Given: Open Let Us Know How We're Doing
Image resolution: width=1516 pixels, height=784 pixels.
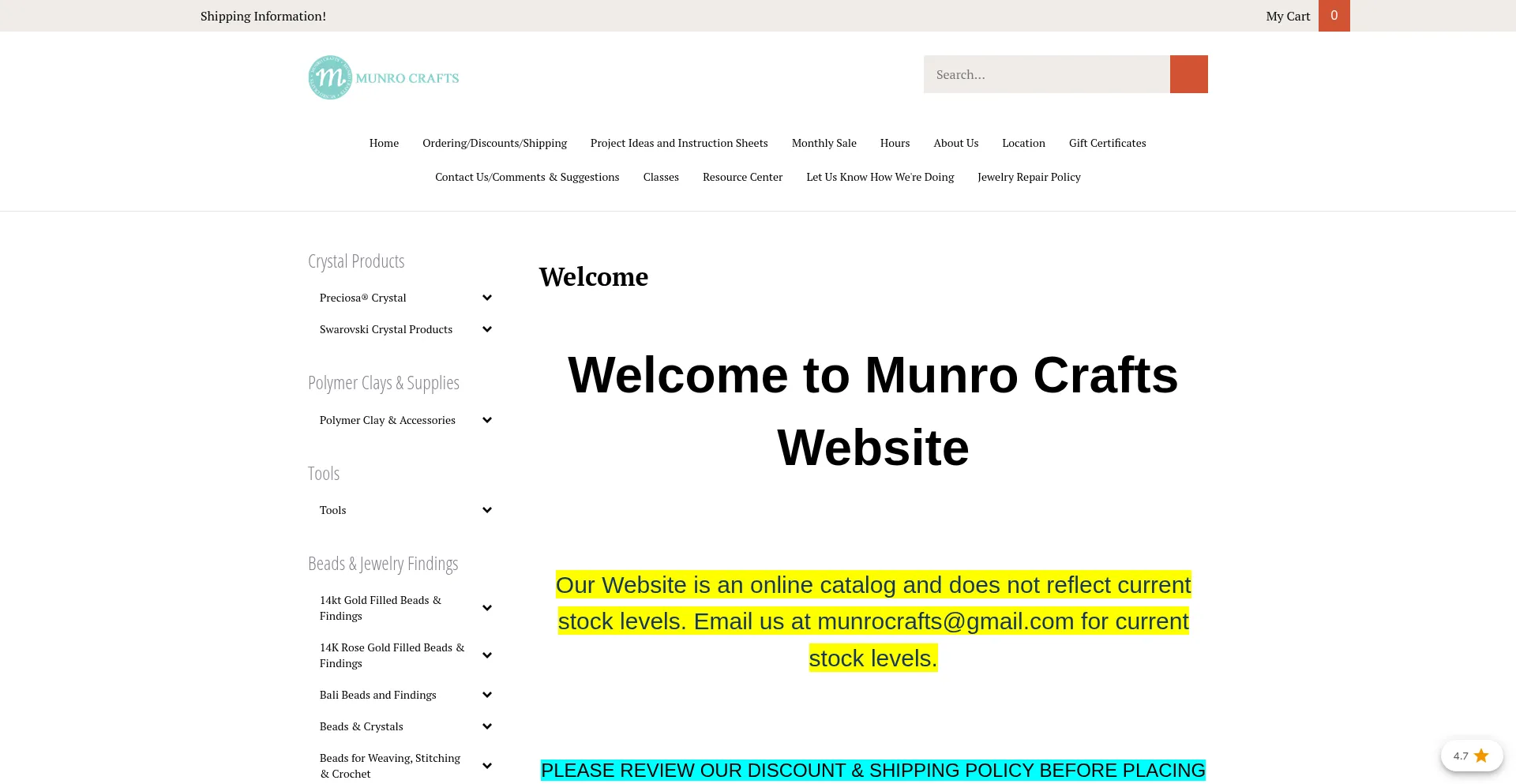Looking at the screenshot, I should pos(880,177).
